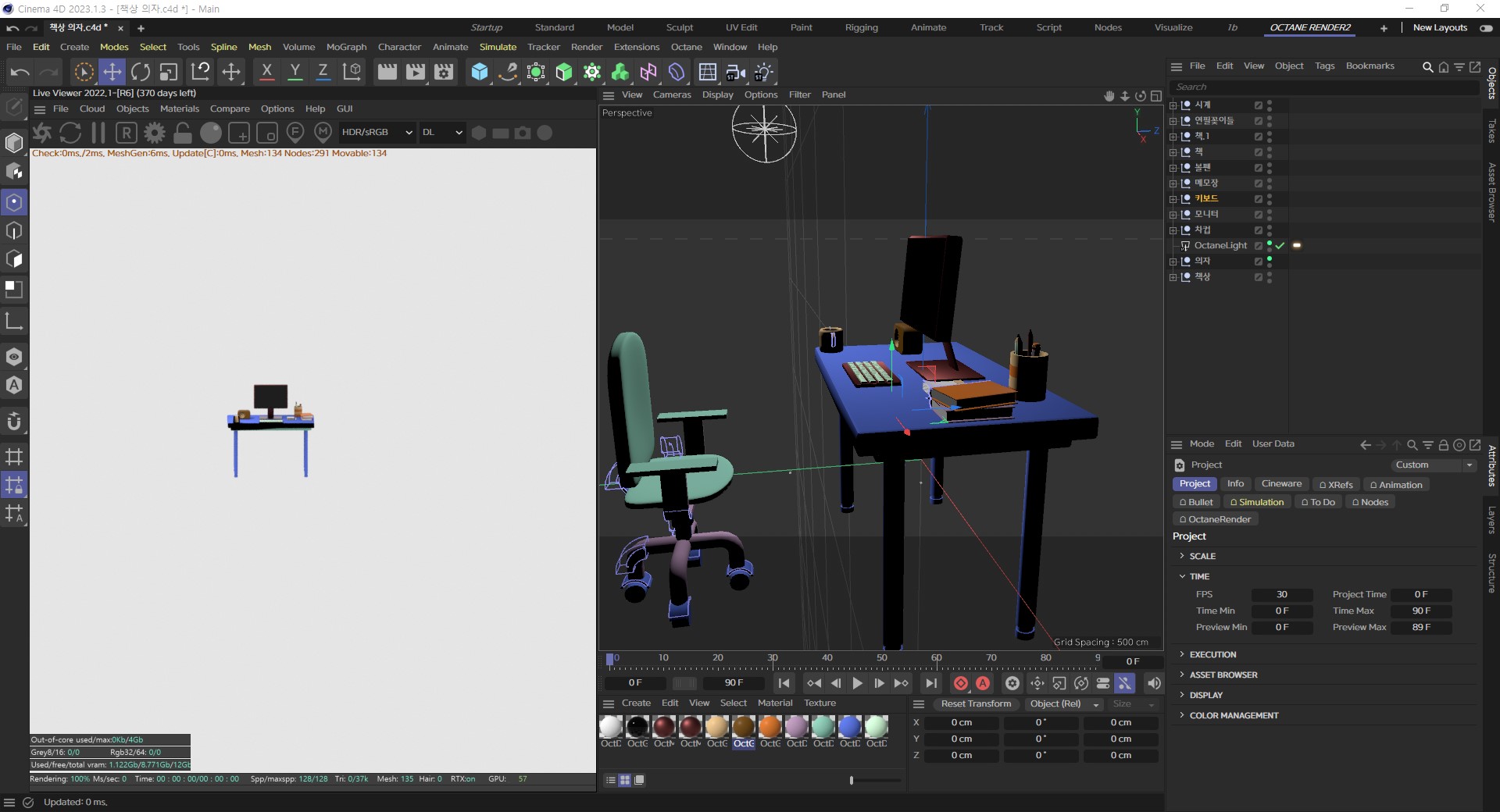Click the Simulation attributes tab

[1256, 502]
